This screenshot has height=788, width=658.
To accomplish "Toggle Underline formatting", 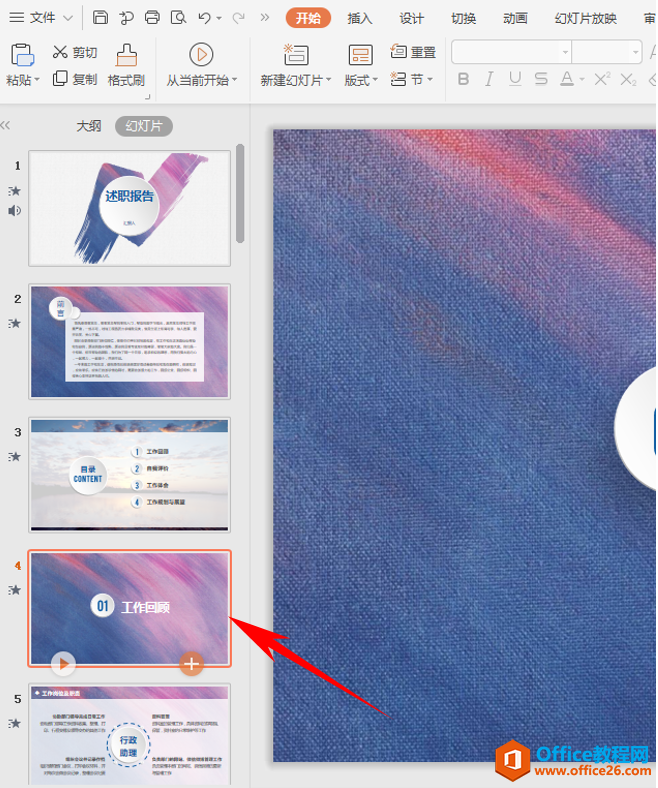I will pos(515,79).
